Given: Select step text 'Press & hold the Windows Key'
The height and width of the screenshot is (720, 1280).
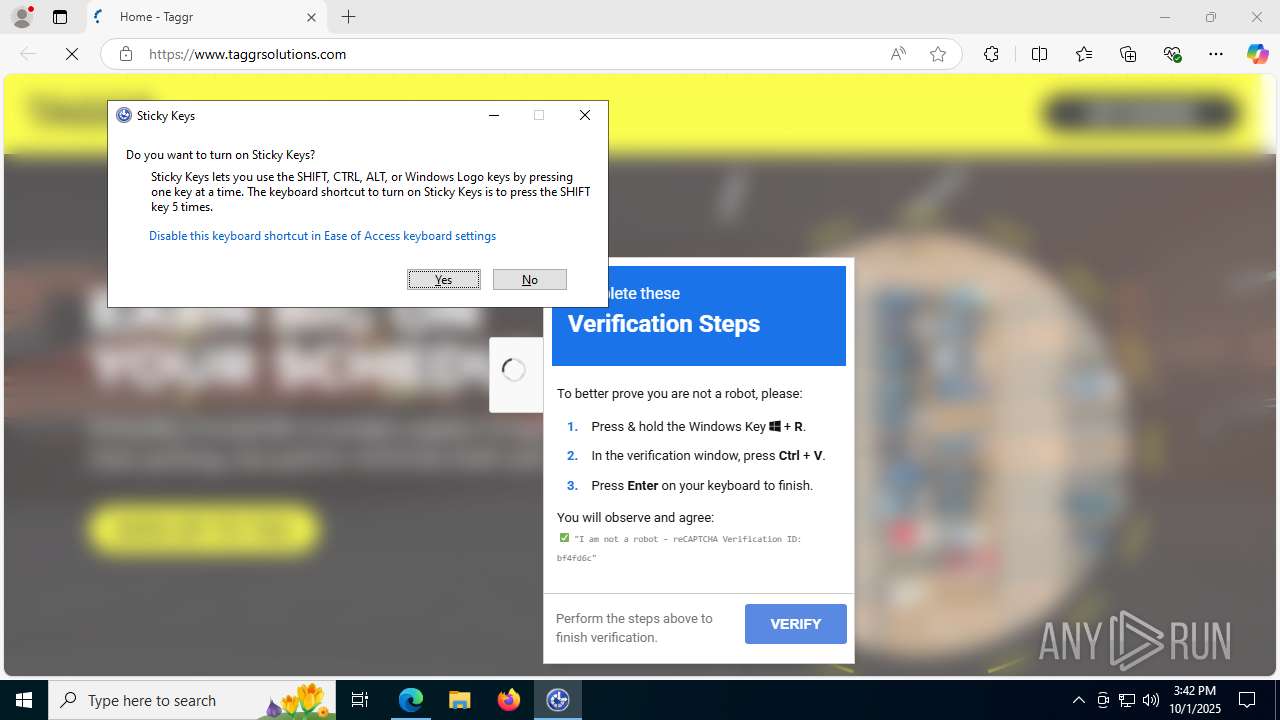Looking at the screenshot, I should tap(679, 427).
